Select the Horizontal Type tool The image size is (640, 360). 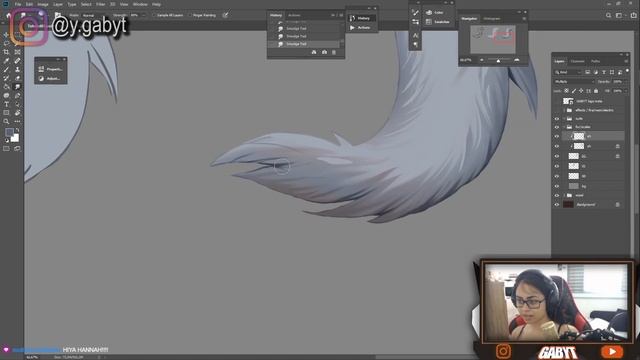click(x=6, y=104)
